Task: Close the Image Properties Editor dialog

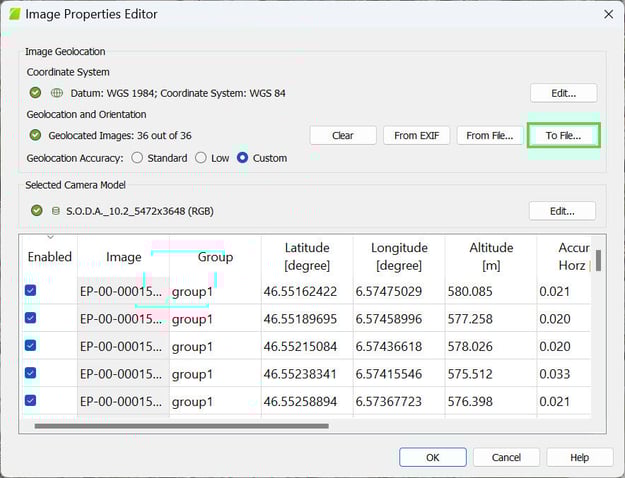Action: pyautogui.click(x=608, y=14)
